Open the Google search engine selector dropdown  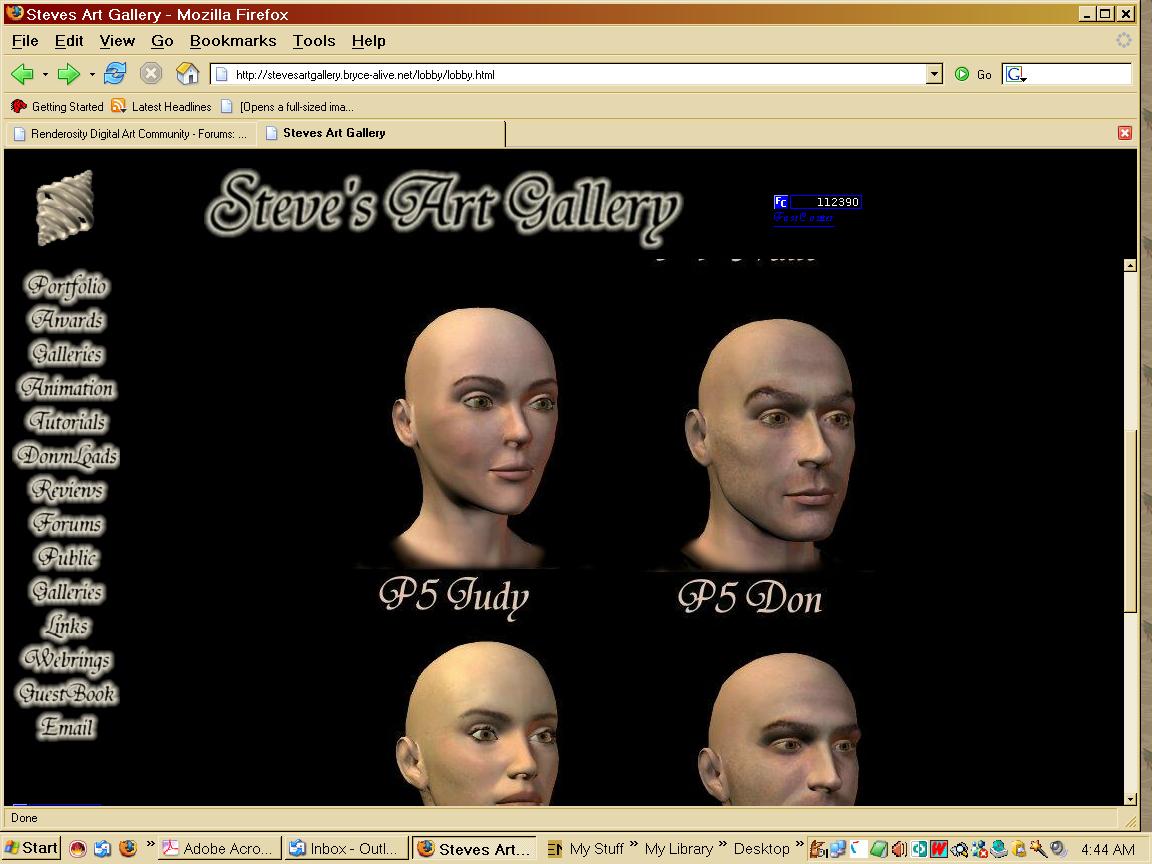point(1017,74)
